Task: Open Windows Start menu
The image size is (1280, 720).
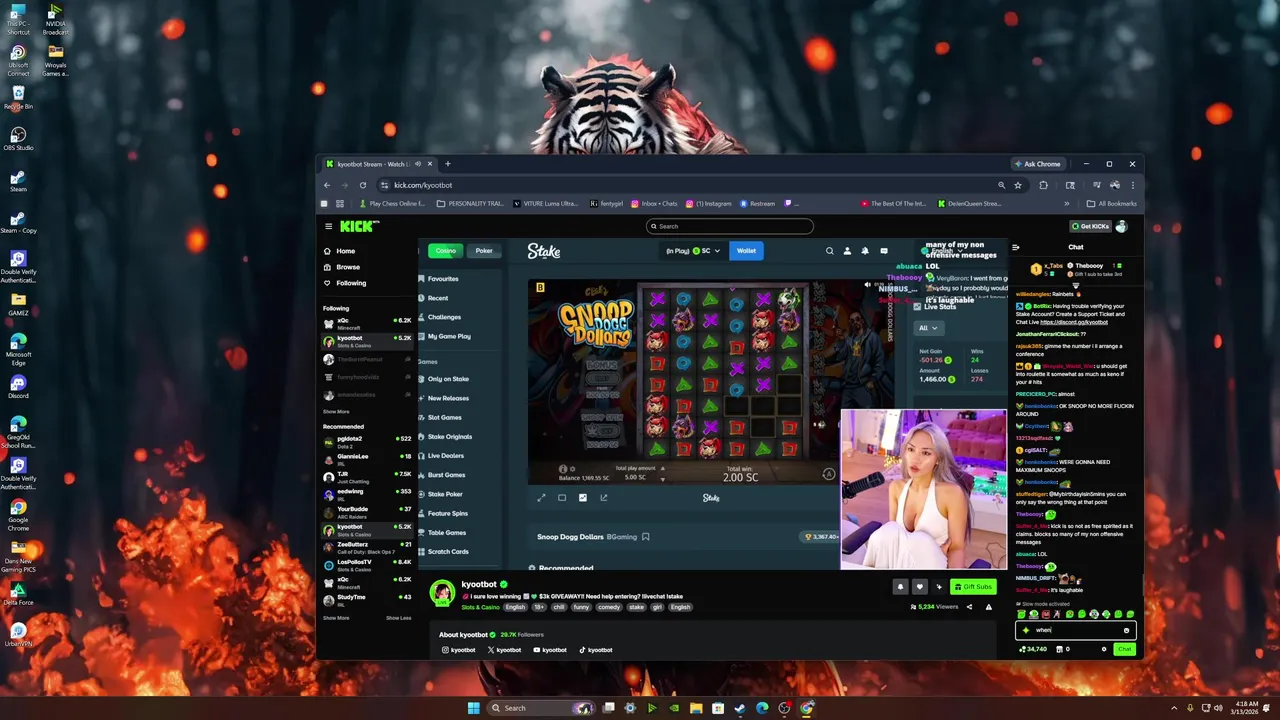Action: click(x=473, y=708)
